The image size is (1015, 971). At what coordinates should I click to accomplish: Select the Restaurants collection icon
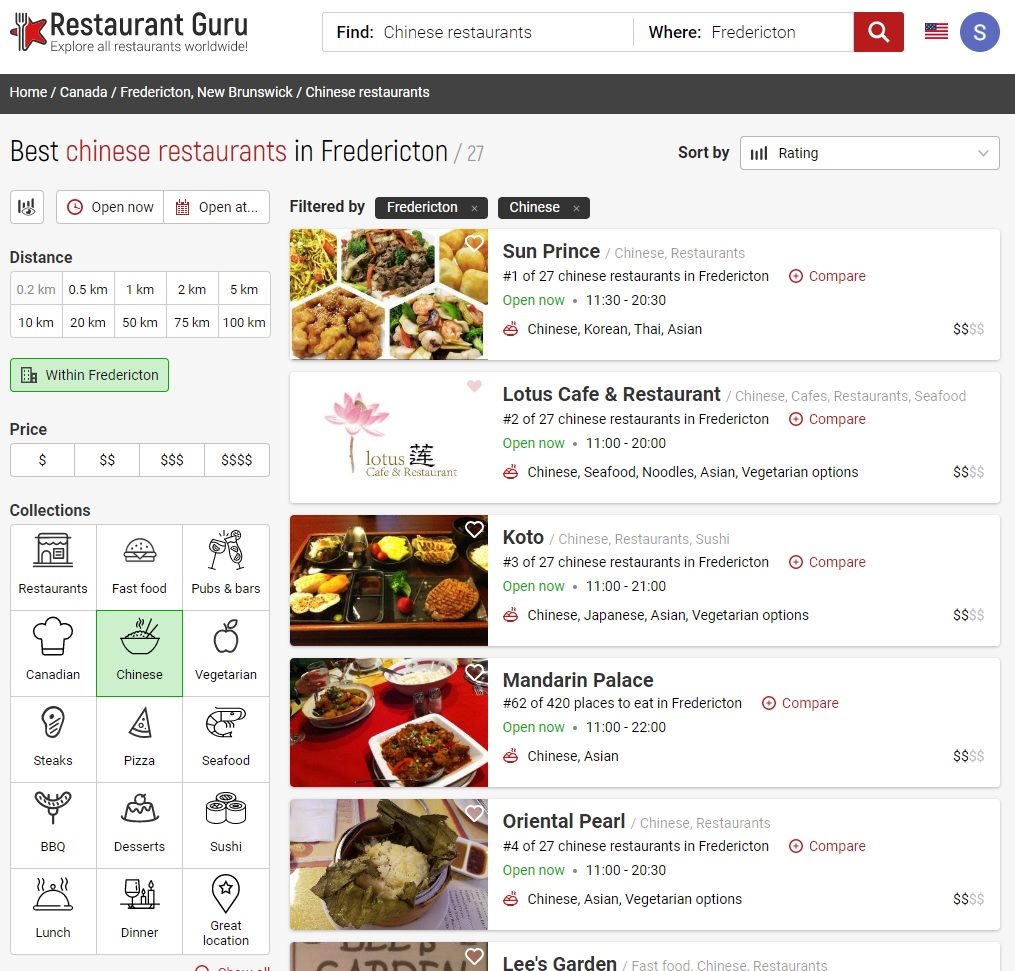[53, 568]
